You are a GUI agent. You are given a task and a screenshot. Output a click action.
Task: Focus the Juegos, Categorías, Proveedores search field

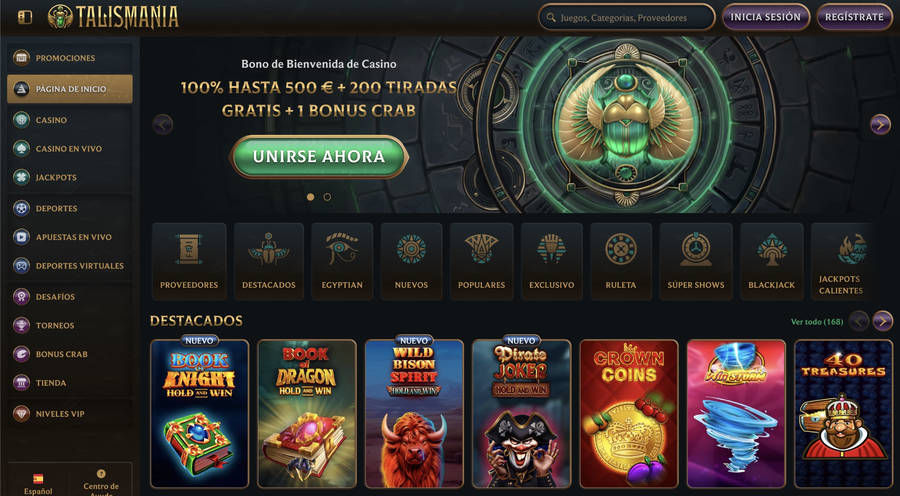pyautogui.click(x=627, y=17)
